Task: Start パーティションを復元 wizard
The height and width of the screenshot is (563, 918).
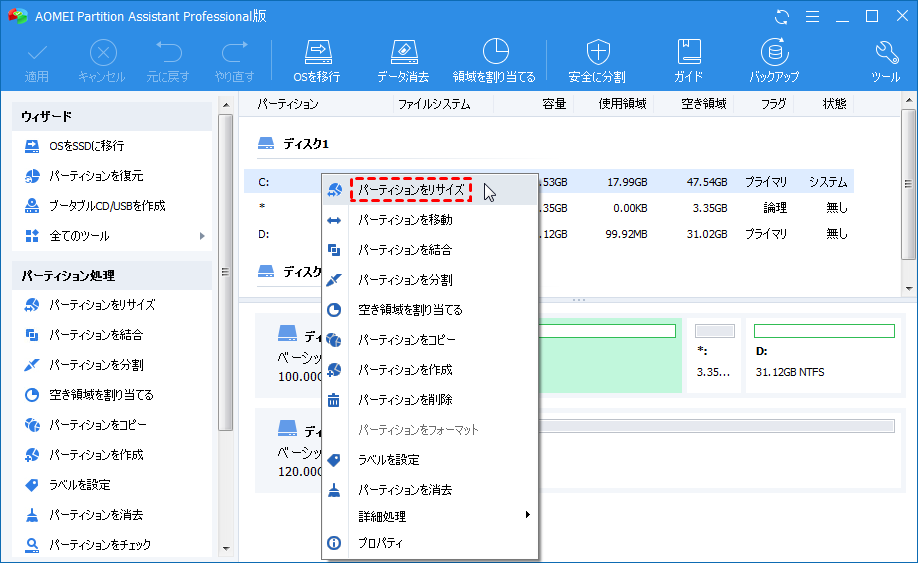Action: tap(84, 176)
